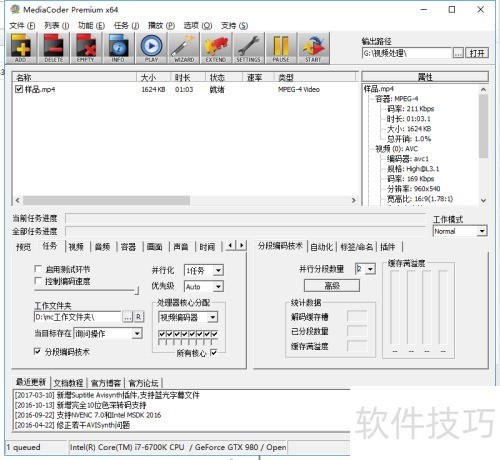The height and width of the screenshot is (460, 500).
Task: Click the START transcoding icon
Action: [313, 48]
